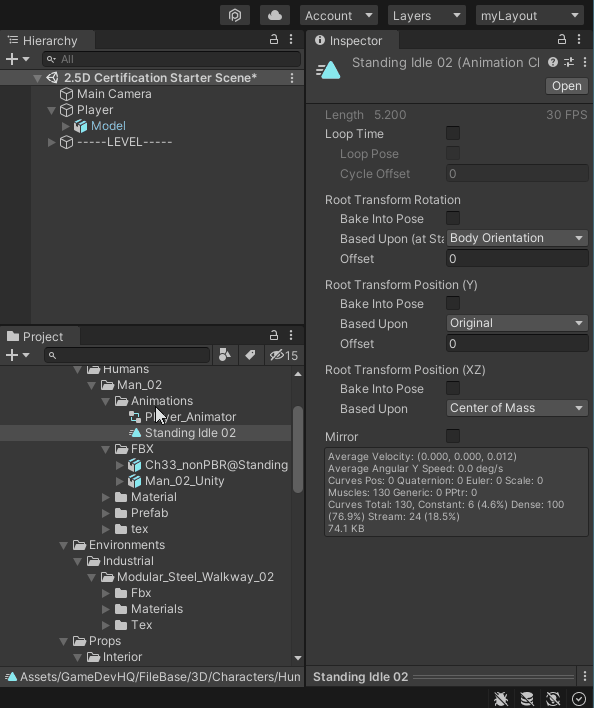Image resolution: width=594 pixels, height=708 pixels.
Task: Open preview pane options menu
Action: click(x=585, y=676)
